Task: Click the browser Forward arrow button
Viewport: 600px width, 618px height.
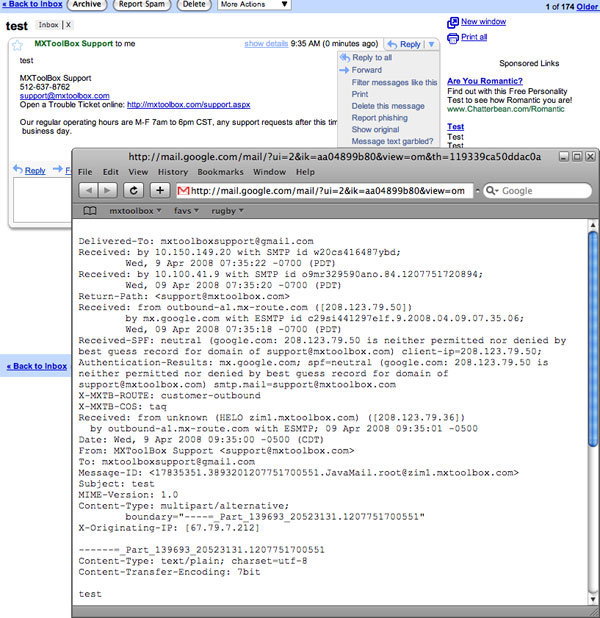Action: pyautogui.click(x=108, y=190)
